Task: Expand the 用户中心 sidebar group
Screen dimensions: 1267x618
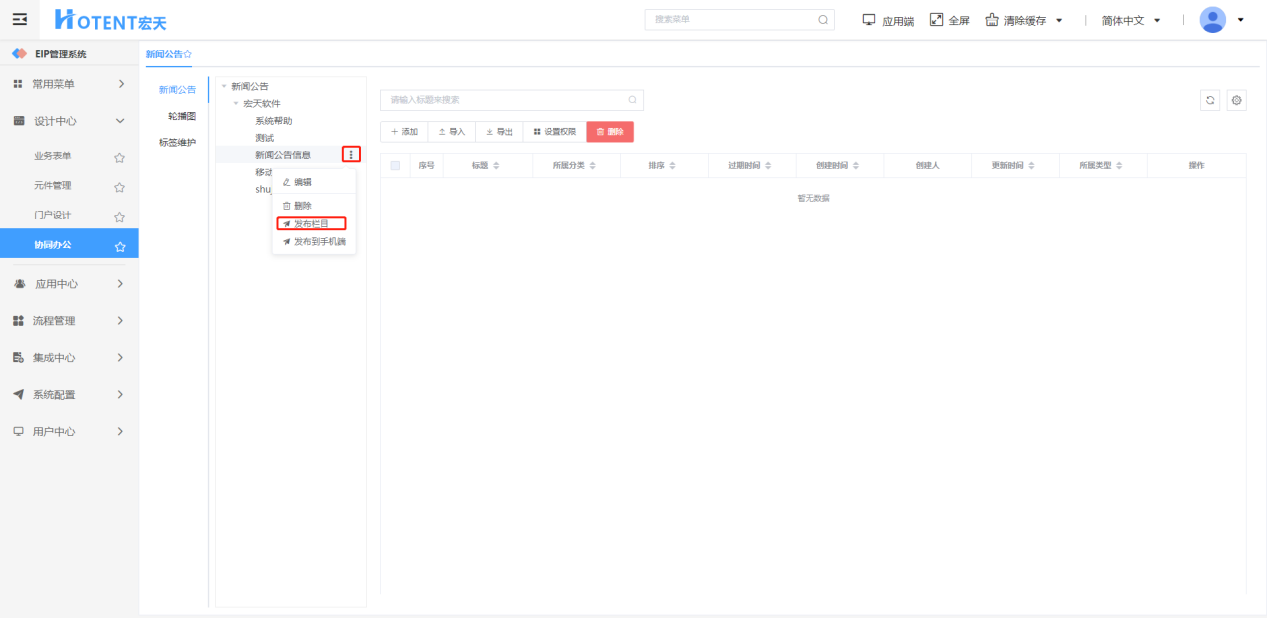Action: (69, 432)
